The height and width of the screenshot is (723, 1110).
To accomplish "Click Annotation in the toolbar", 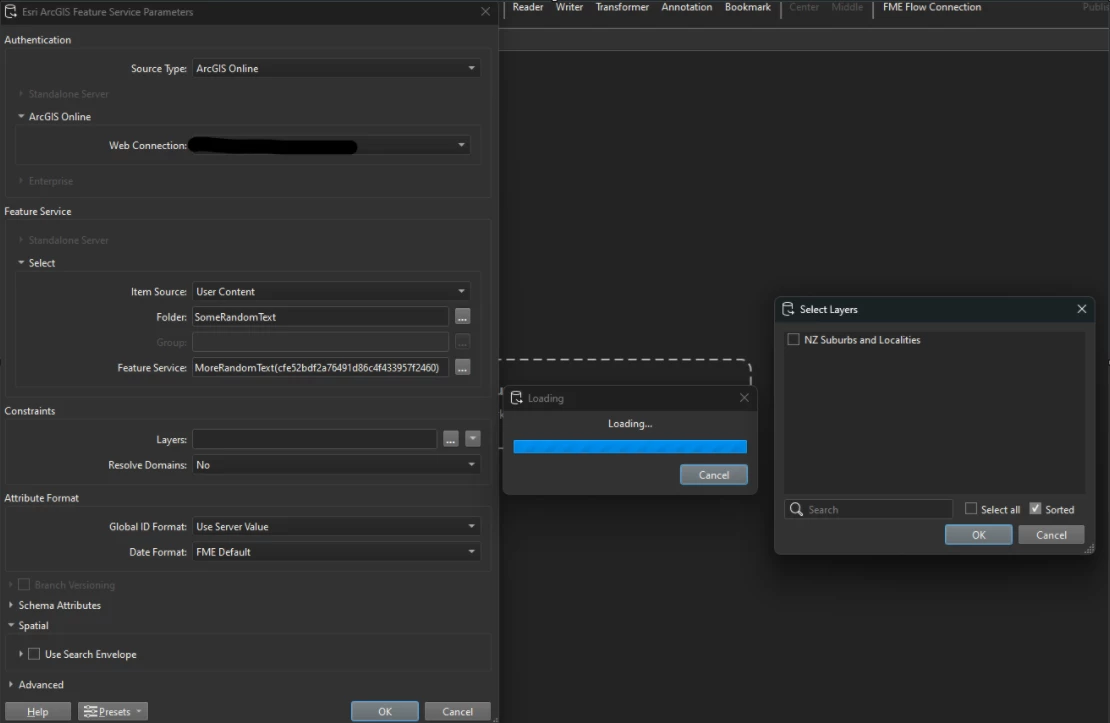I will (x=687, y=7).
